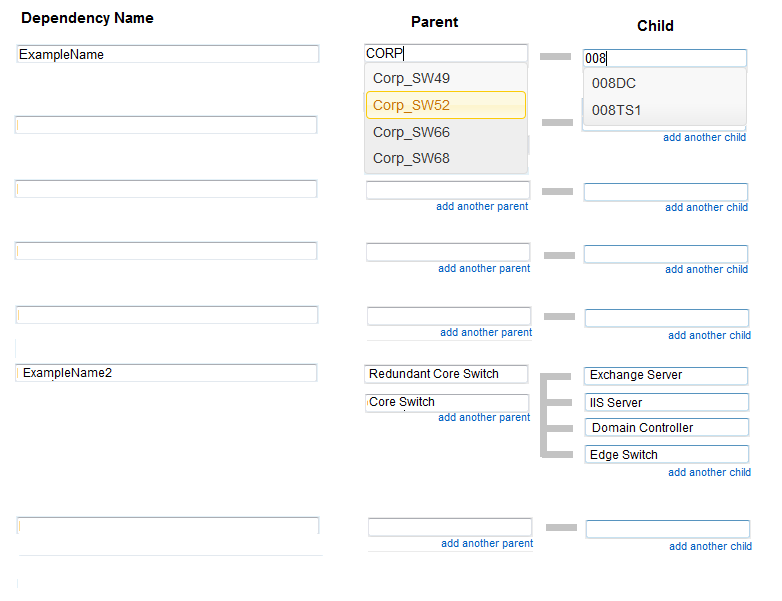The image size is (782, 601).
Task: Add another child below Edge Switch
Action: point(709,472)
